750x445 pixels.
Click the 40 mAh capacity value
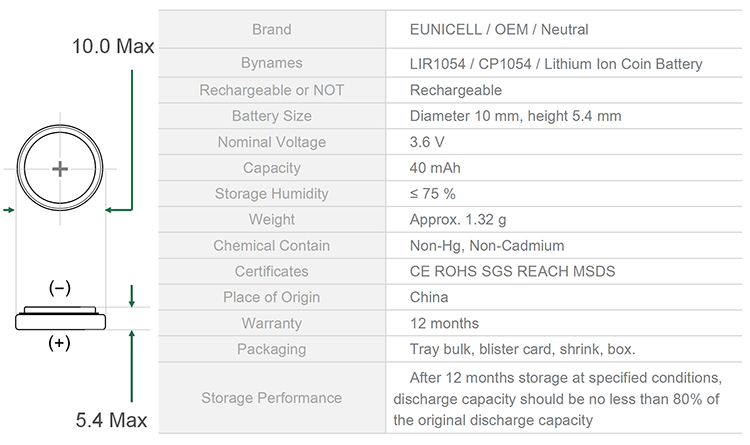pos(435,168)
